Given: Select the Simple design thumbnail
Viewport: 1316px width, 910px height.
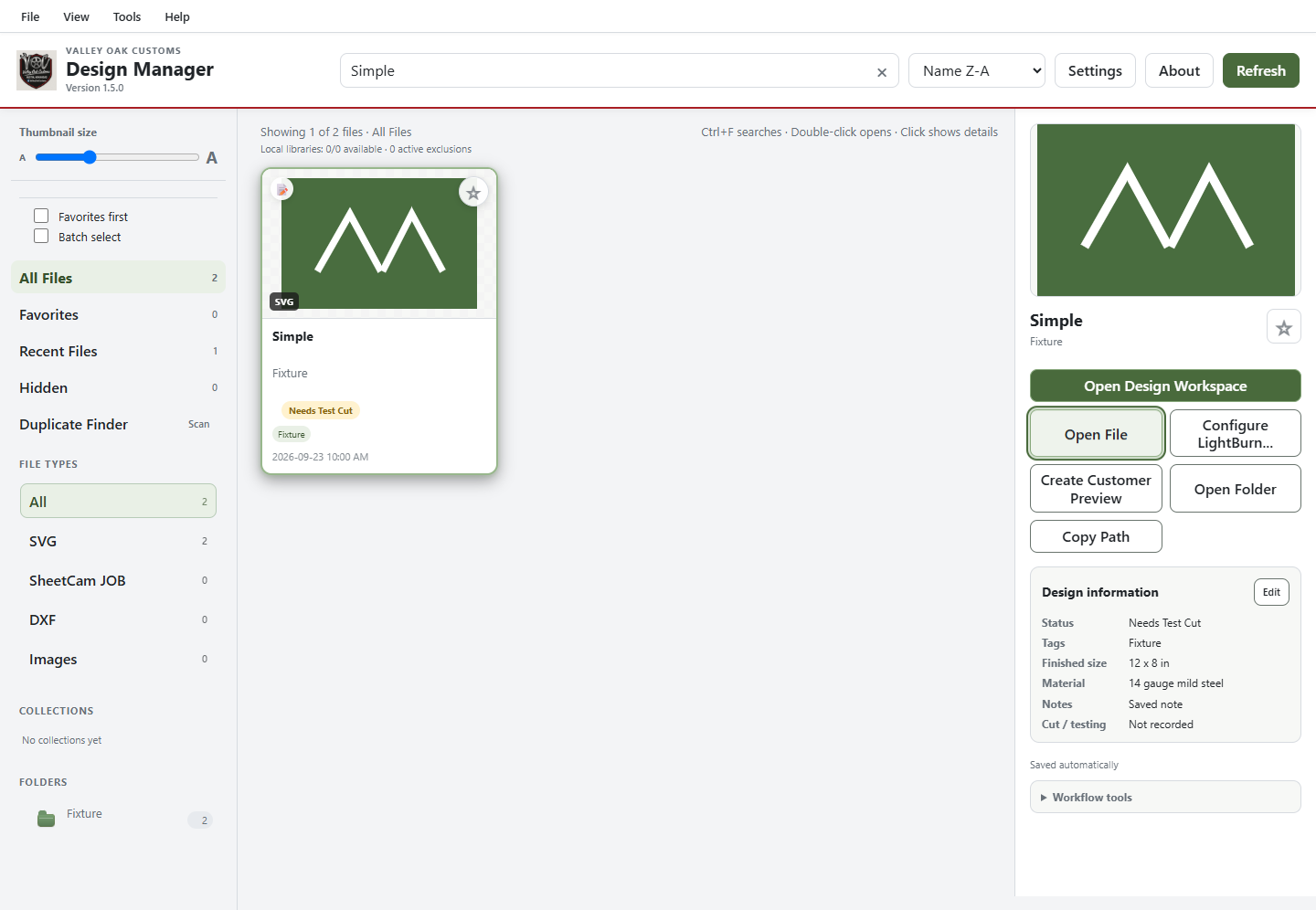Looking at the screenshot, I should (x=379, y=243).
